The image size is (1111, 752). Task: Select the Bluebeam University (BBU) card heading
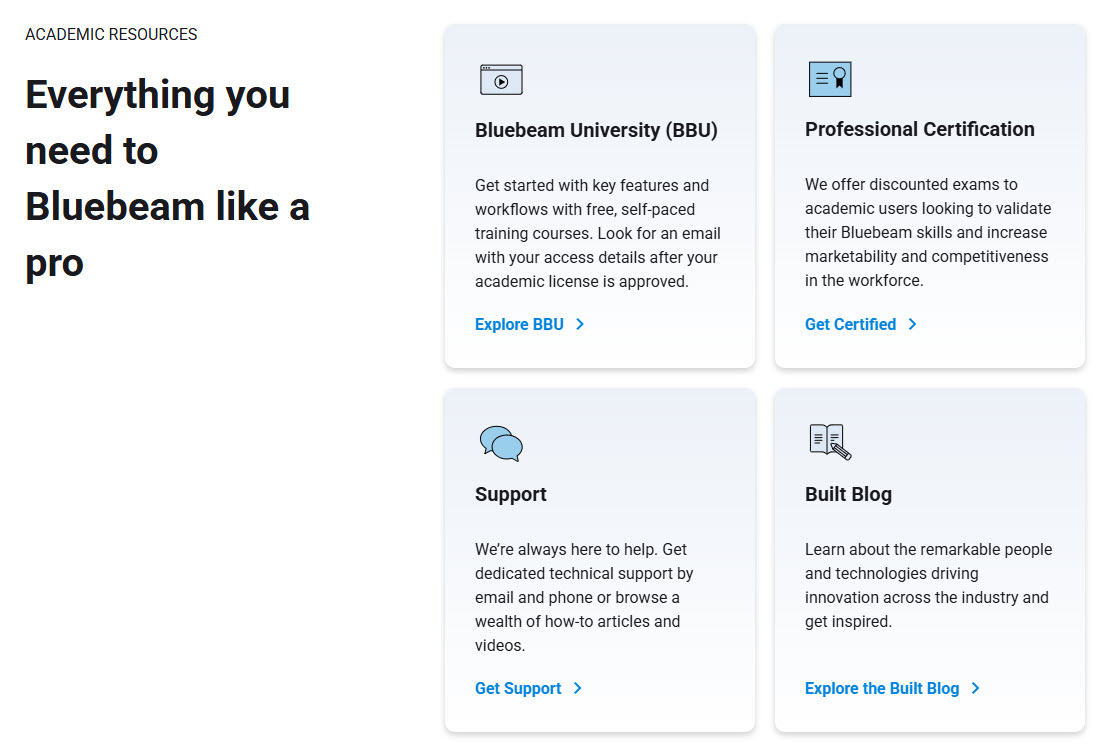pos(596,130)
